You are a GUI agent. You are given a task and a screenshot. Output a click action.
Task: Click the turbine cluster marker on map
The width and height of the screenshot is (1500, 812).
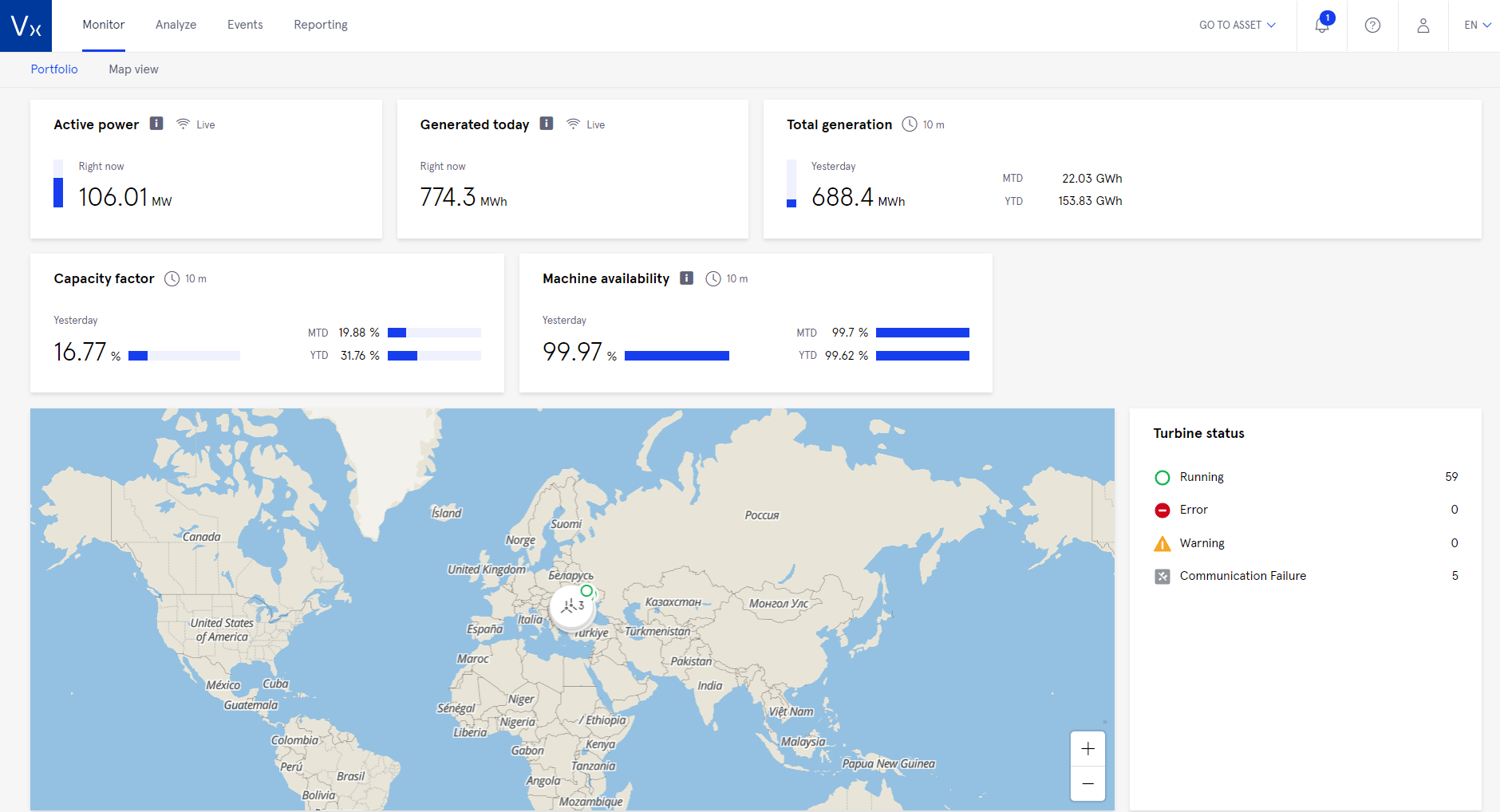(x=571, y=608)
